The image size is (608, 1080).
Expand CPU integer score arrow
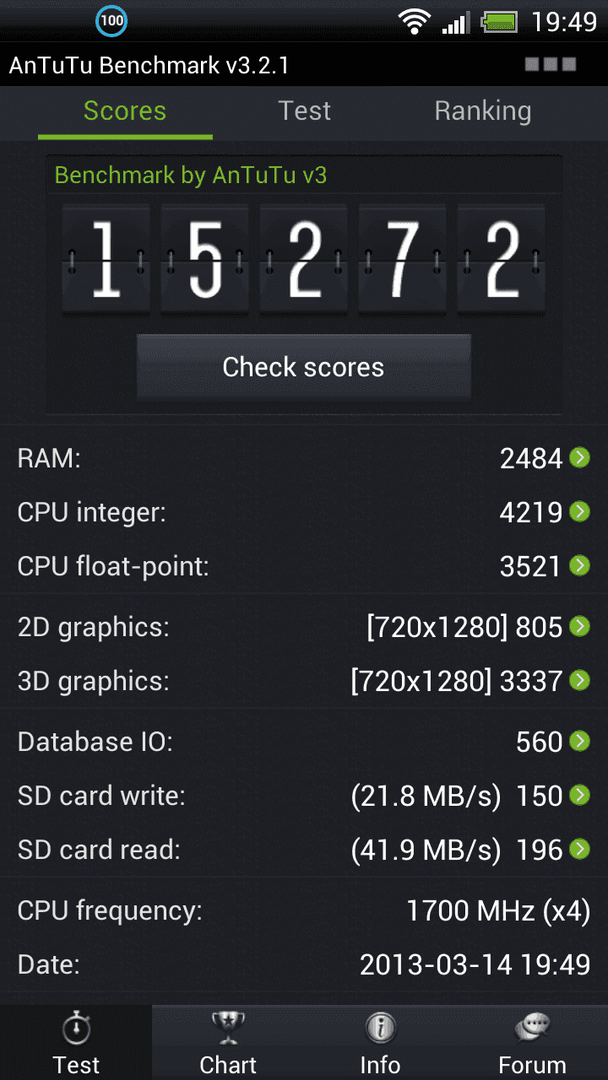(x=580, y=511)
